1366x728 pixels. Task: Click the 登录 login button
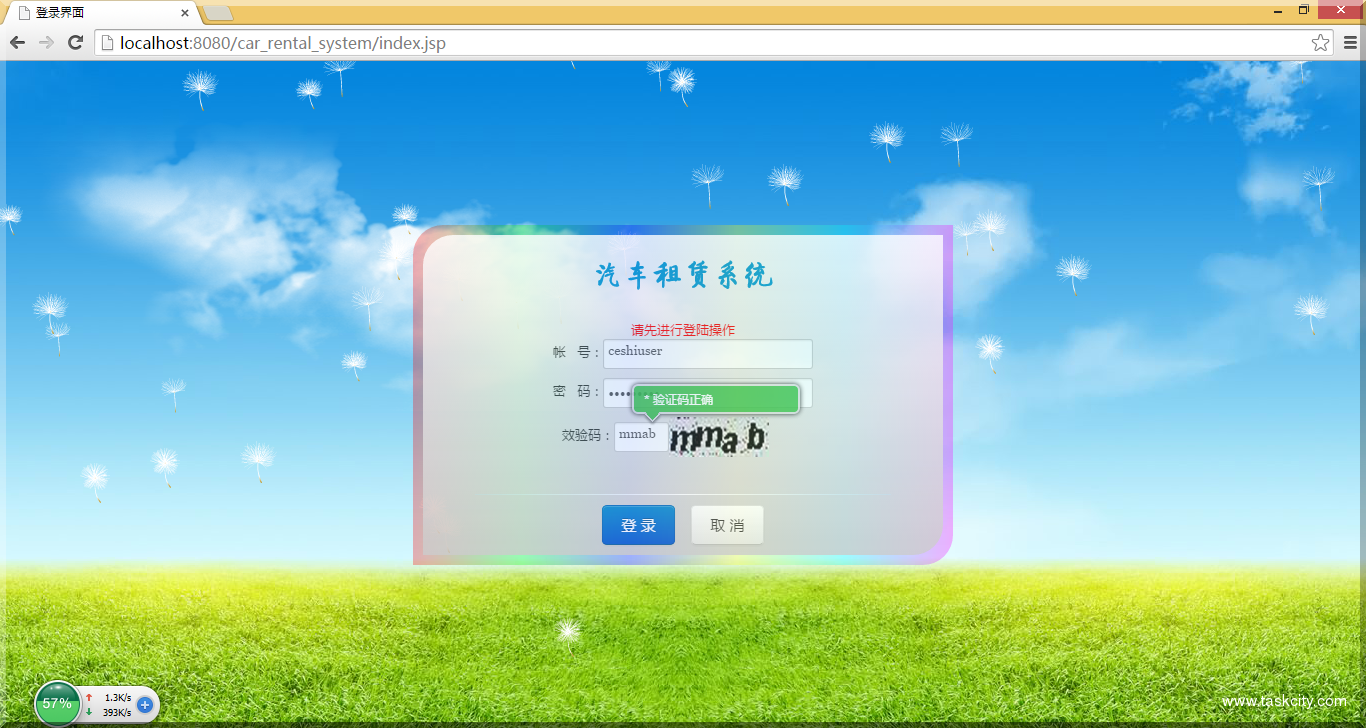click(638, 524)
